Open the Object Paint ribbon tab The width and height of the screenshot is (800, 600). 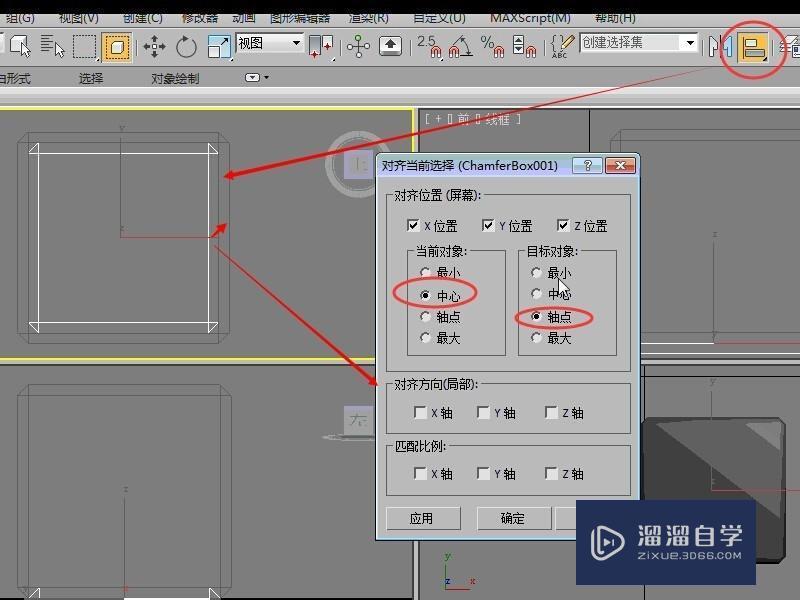(175, 79)
